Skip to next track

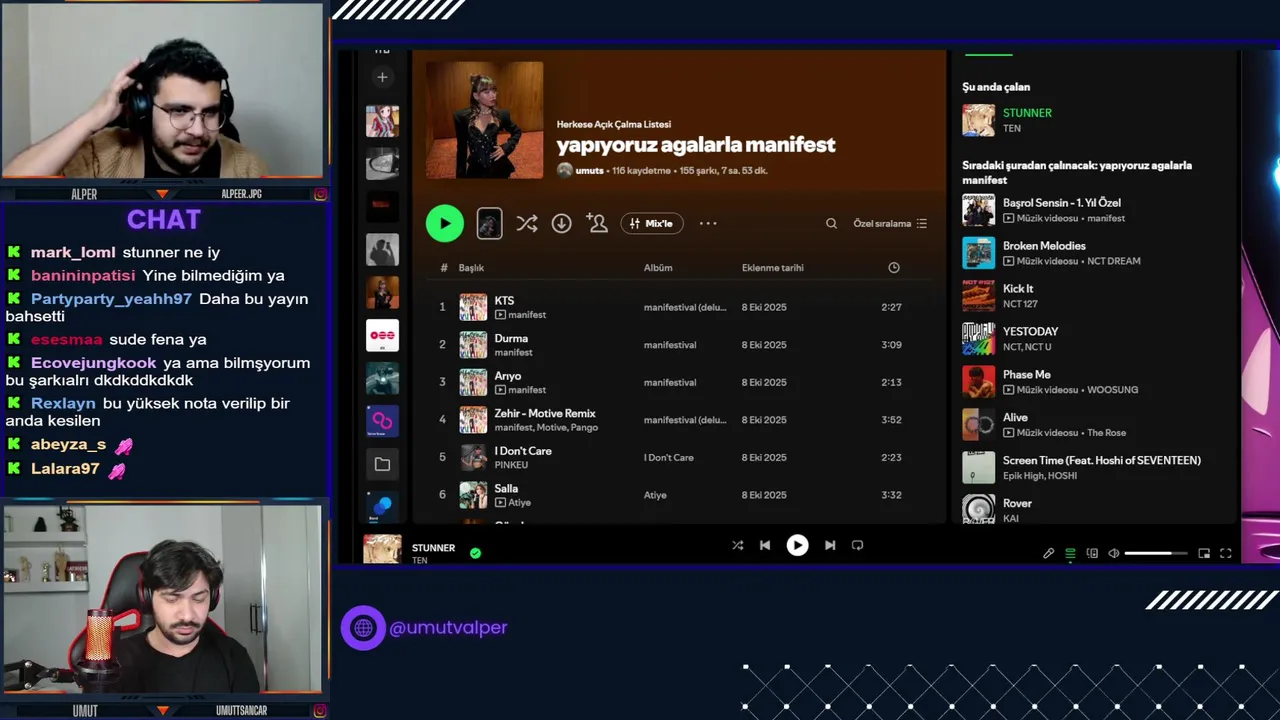click(x=830, y=545)
